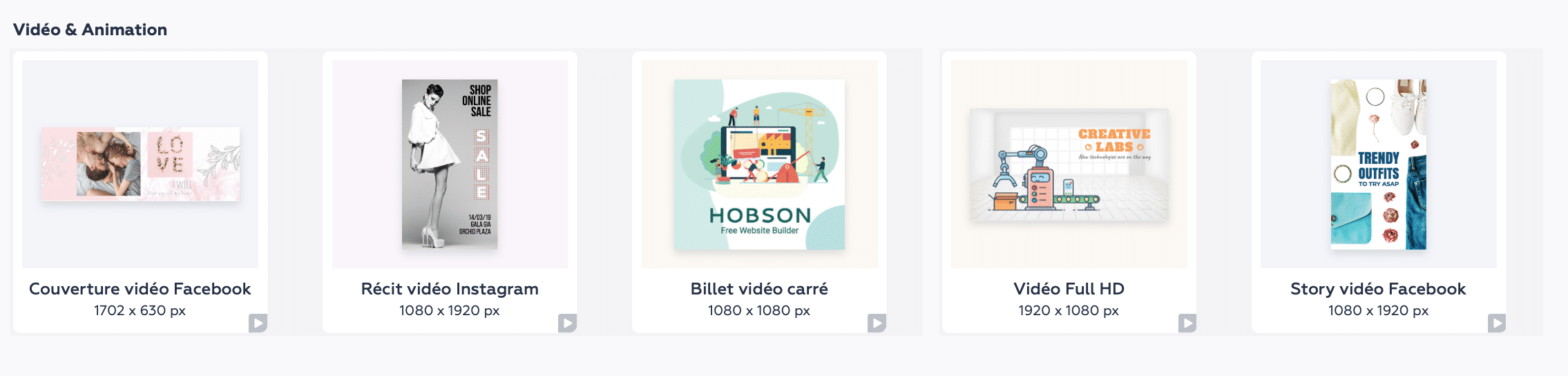Click play icon on Couverture vidéo Facebook card
The image size is (1568, 376).
pyautogui.click(x=258, y=323)
